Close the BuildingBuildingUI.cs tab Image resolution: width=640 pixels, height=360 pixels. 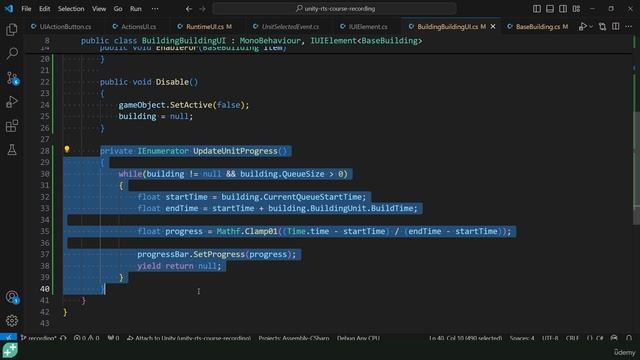coord(493,27)
